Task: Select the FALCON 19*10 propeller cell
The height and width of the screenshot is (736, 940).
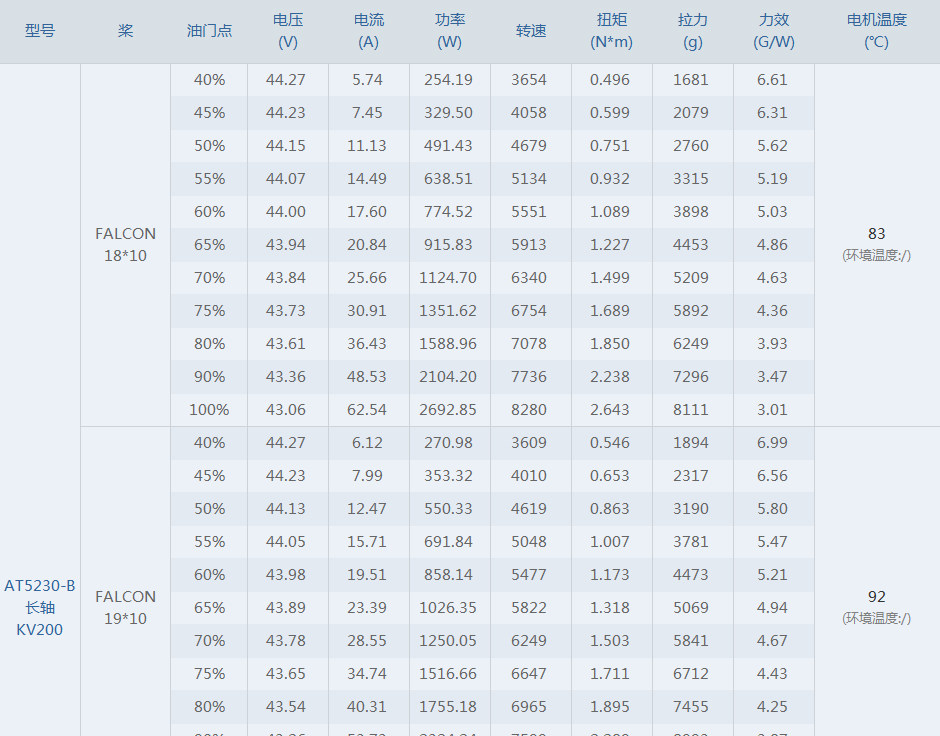Action: [125, 607]
